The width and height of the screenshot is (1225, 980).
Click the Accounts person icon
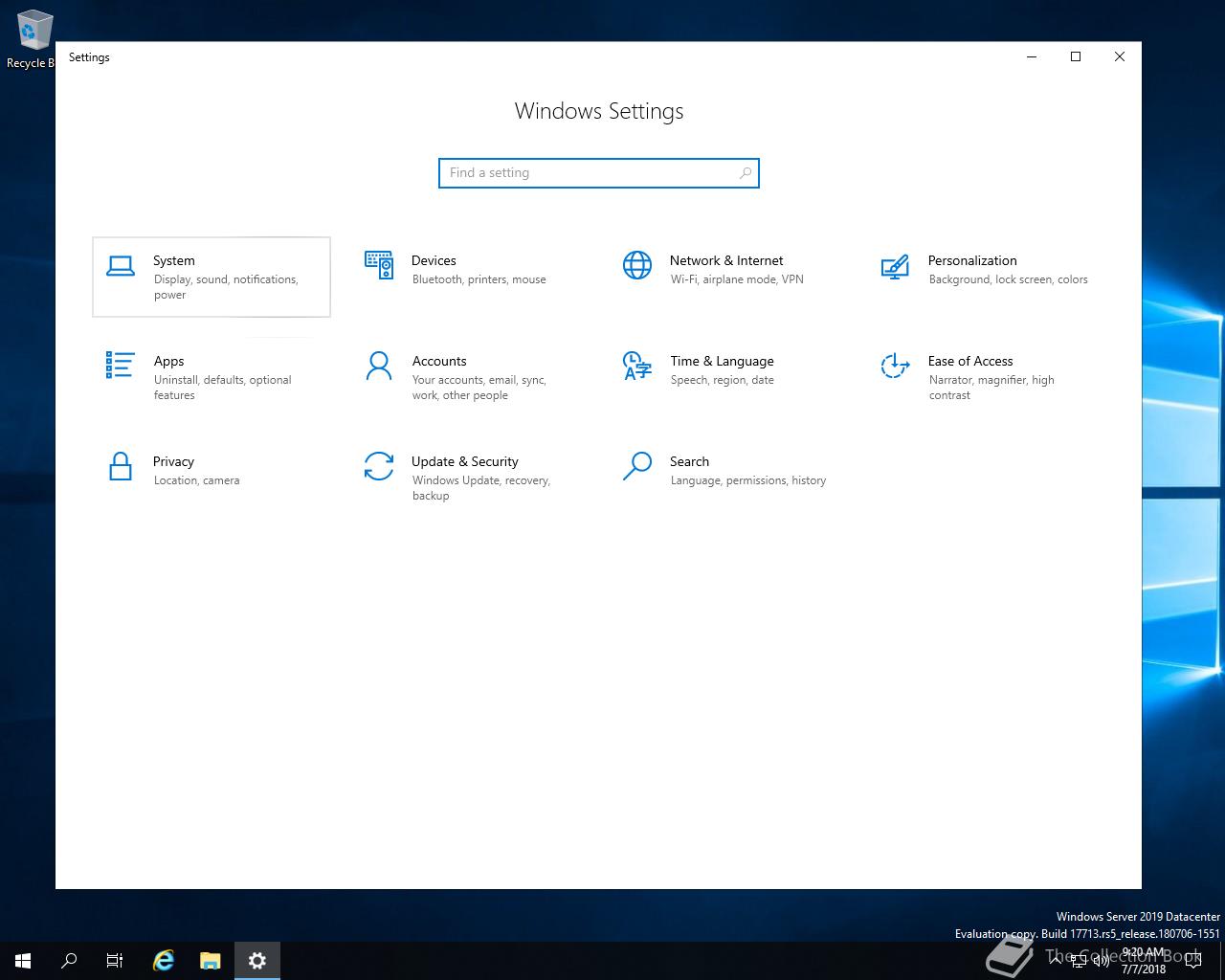[379, 366]
